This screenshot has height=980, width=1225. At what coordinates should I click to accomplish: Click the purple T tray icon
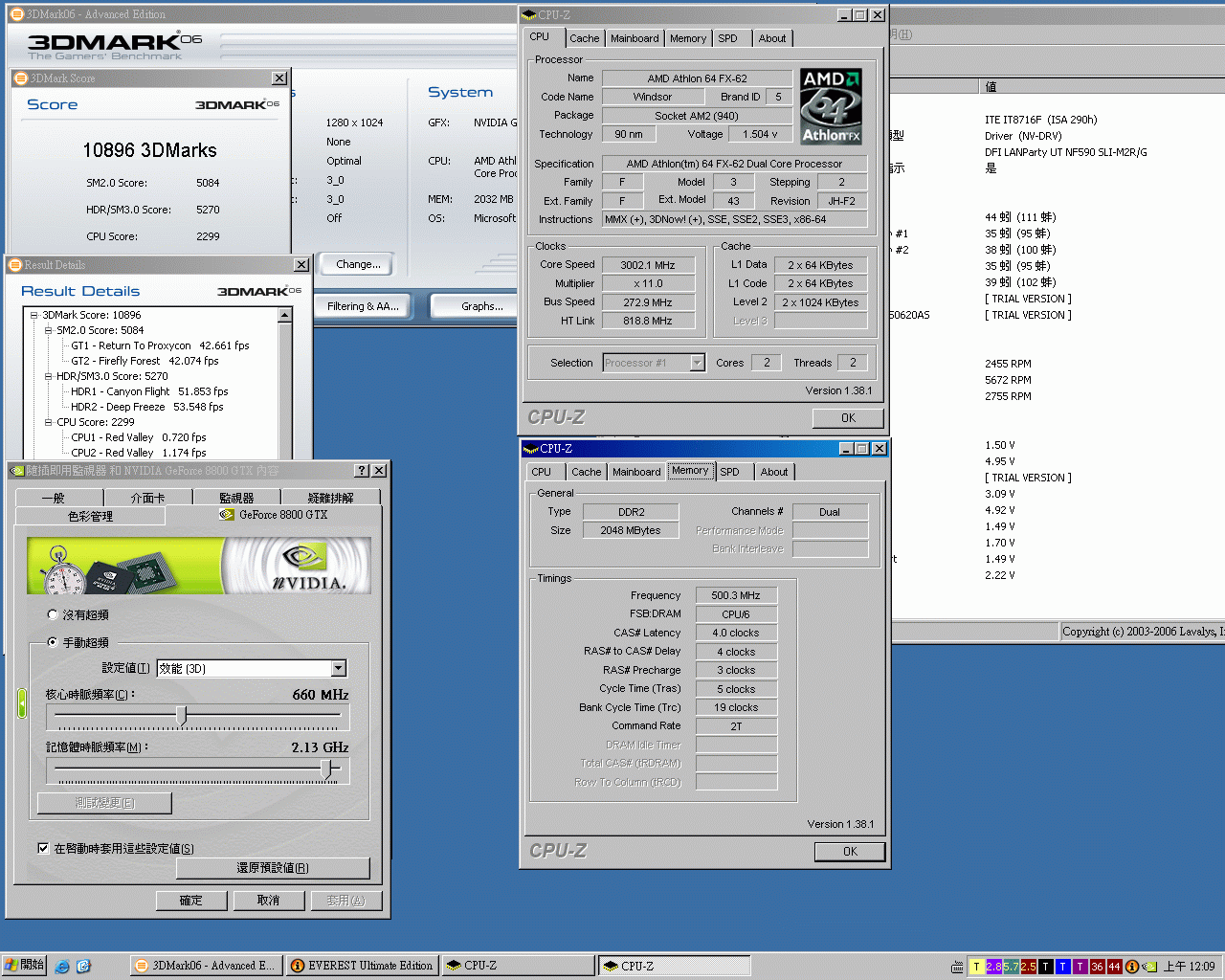1080,967
